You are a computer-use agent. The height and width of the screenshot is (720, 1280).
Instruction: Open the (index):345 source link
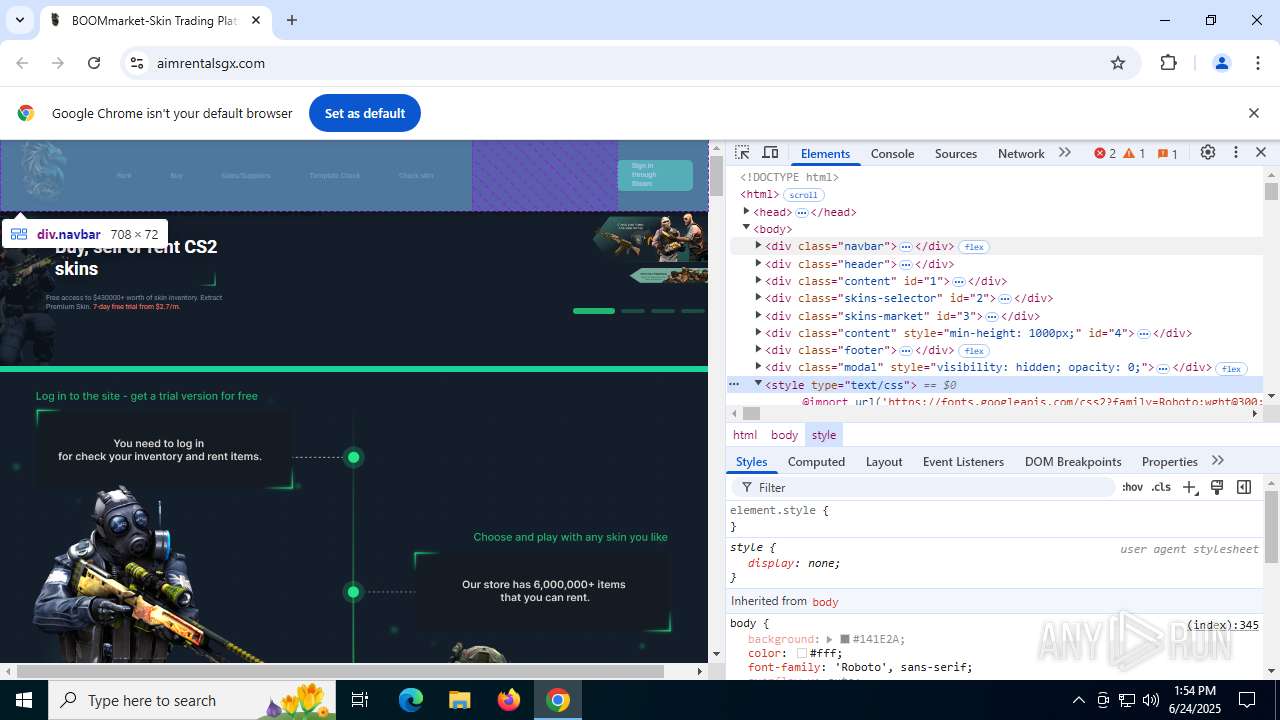pos(1222,625)
